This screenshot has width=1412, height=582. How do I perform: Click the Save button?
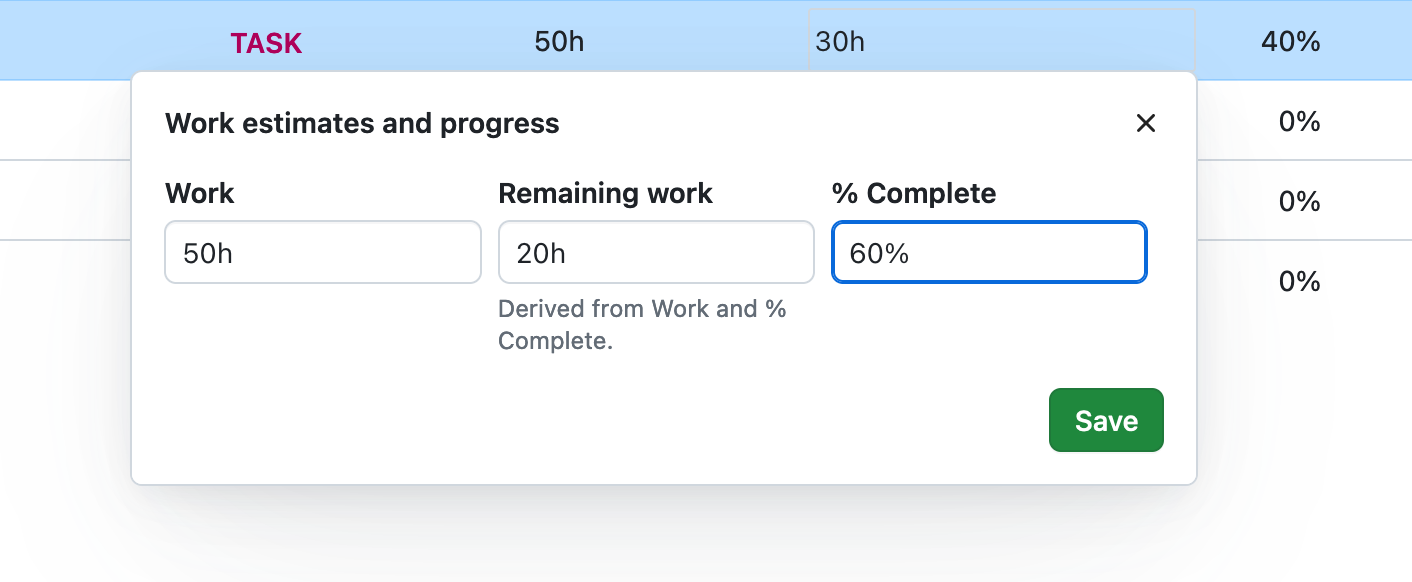tap(1106, 420)
